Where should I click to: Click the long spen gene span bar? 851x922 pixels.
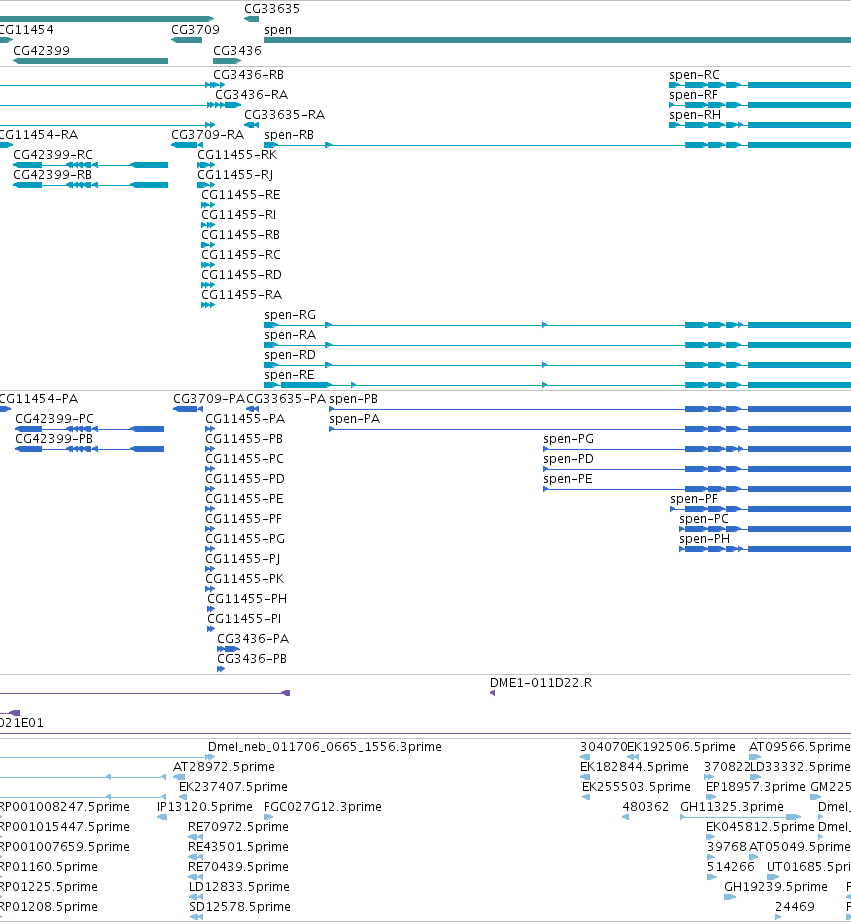tap(558, 40)
